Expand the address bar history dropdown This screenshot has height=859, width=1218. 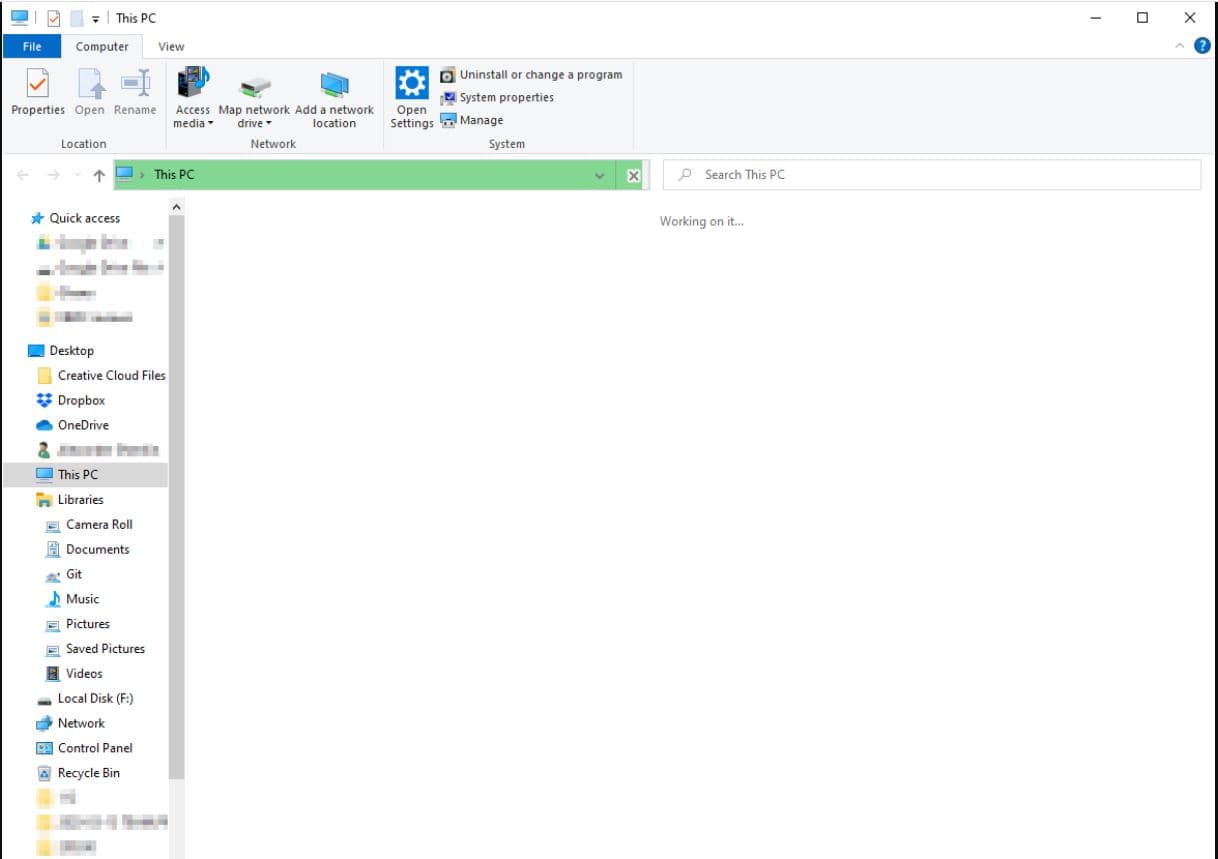[600, 176]
